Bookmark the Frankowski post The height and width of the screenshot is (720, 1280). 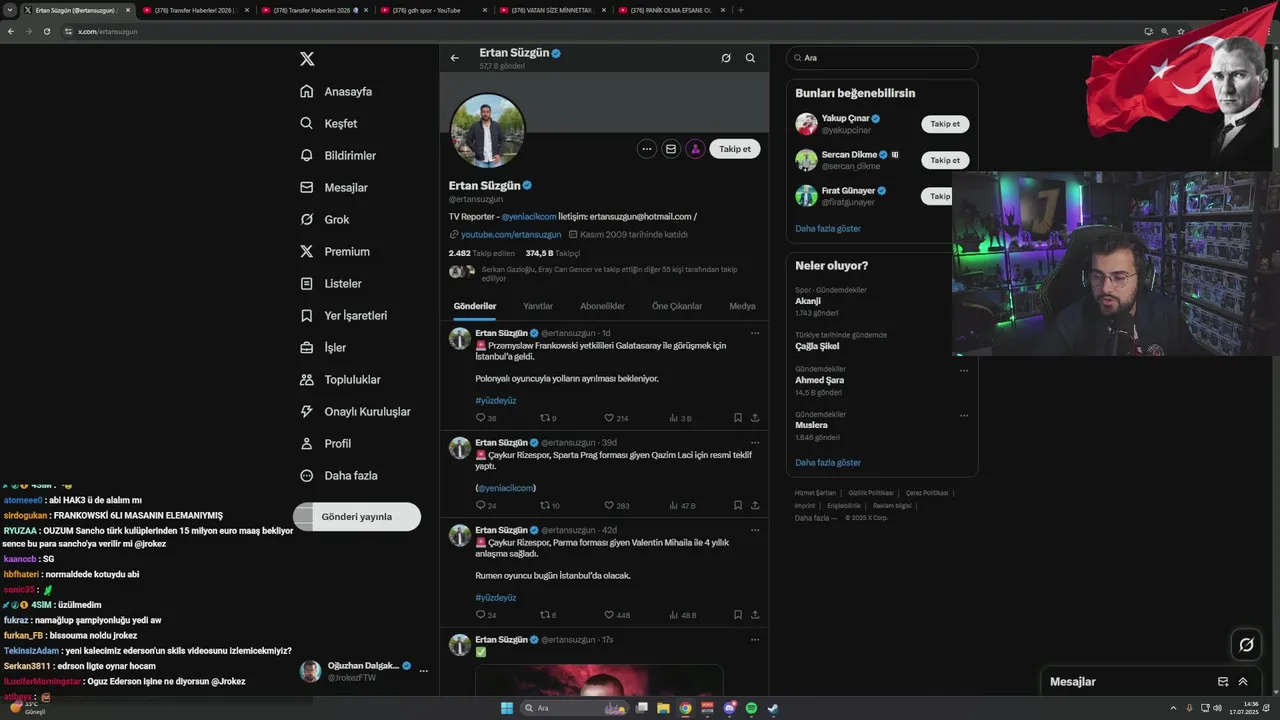pos(738,418)
